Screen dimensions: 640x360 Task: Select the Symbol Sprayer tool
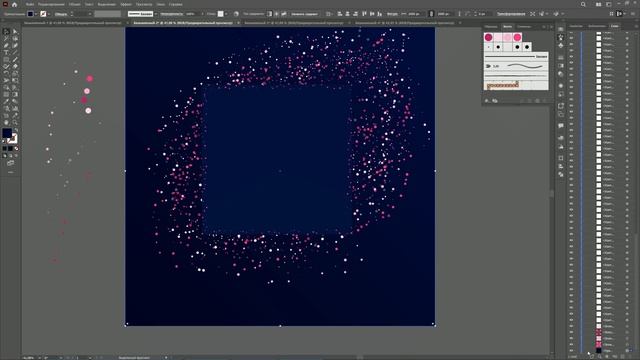pyautogui.click(x=6, y=109)
